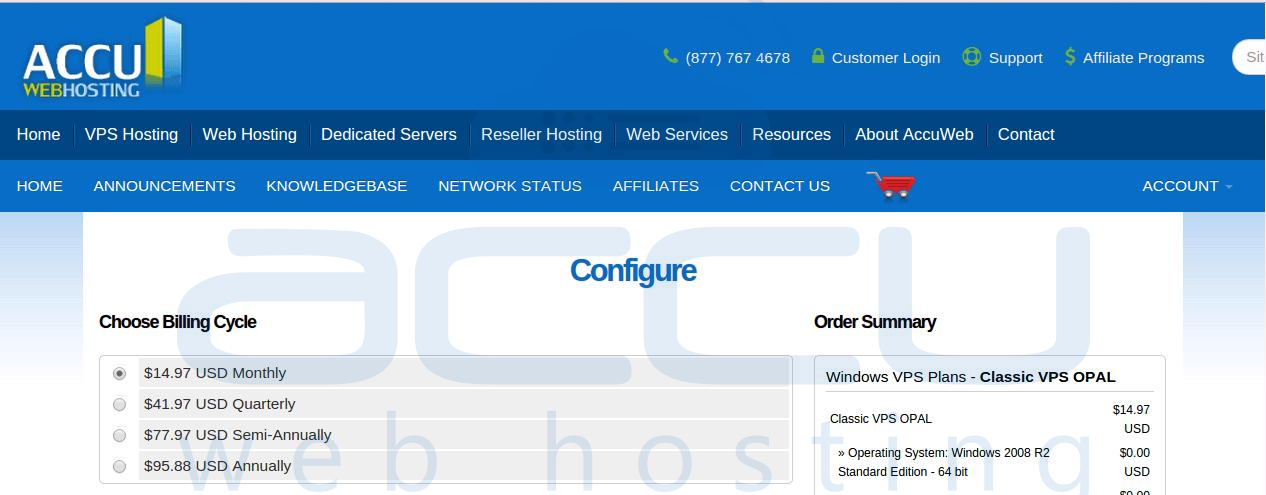
Task: Open the Home item in main navigation
Action: click(38, 134)
